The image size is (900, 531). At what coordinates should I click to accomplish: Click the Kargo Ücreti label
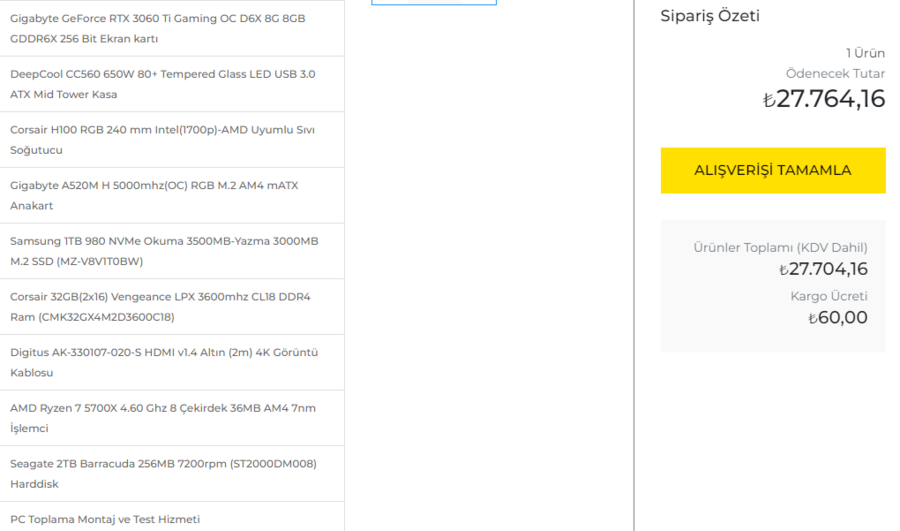[x=828, y=296]
